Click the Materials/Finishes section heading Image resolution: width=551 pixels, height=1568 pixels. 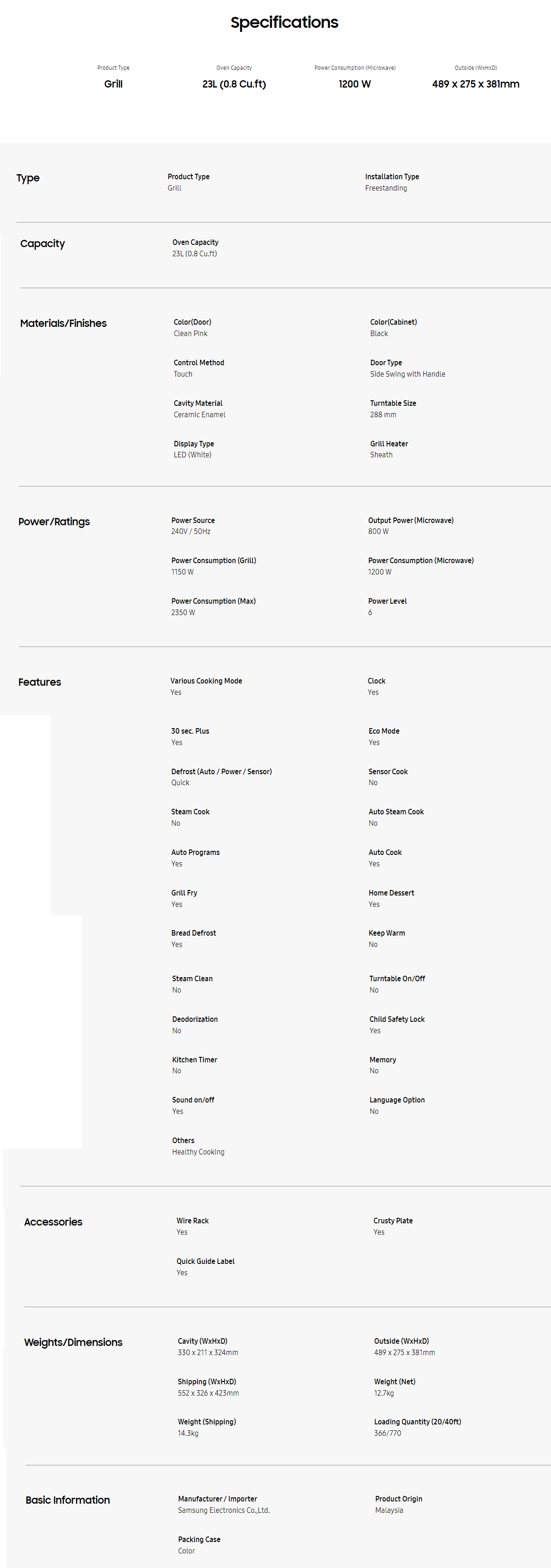tap(63, 323)
